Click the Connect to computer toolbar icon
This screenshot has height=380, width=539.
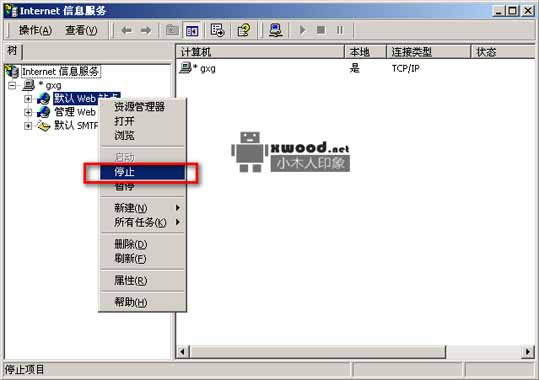tap(276, 30)
